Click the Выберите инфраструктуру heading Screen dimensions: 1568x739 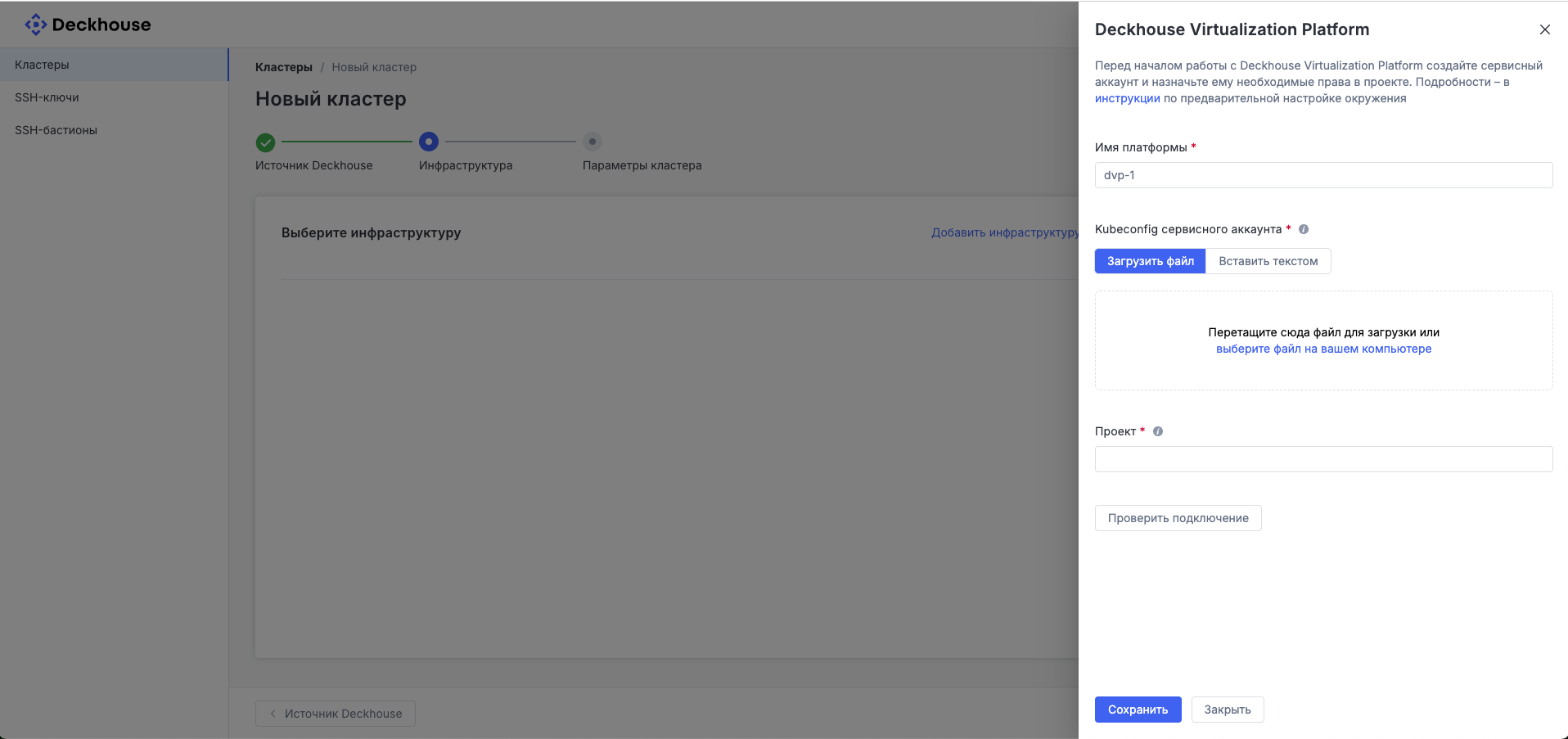372,232
